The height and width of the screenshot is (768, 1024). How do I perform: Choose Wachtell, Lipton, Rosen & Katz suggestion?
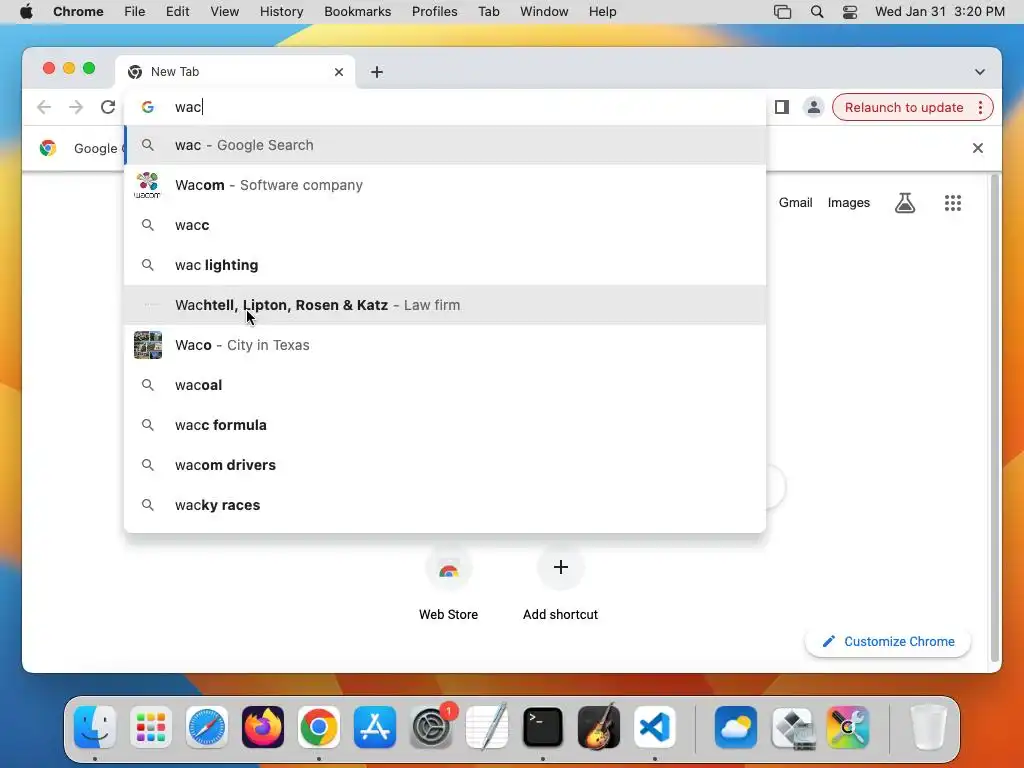pyautogui.click(x=445, y=305)
